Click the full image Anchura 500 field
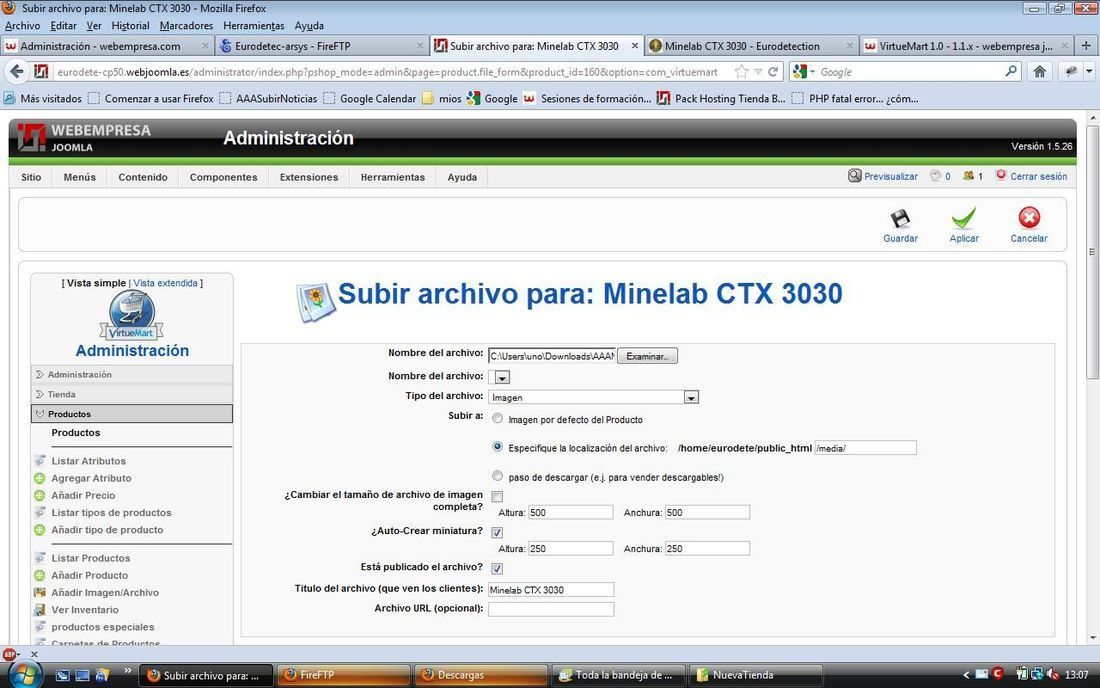This screenshot has height=688, width=1100. 707,512
